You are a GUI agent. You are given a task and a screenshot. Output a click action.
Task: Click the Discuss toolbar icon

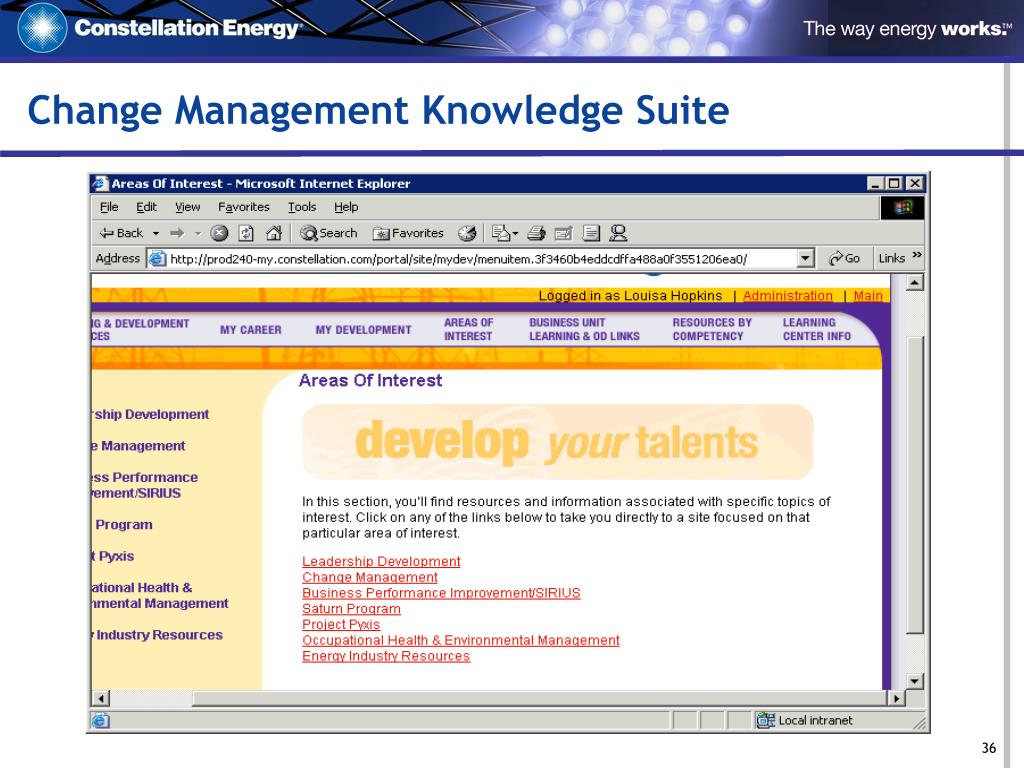coord(591,233)
